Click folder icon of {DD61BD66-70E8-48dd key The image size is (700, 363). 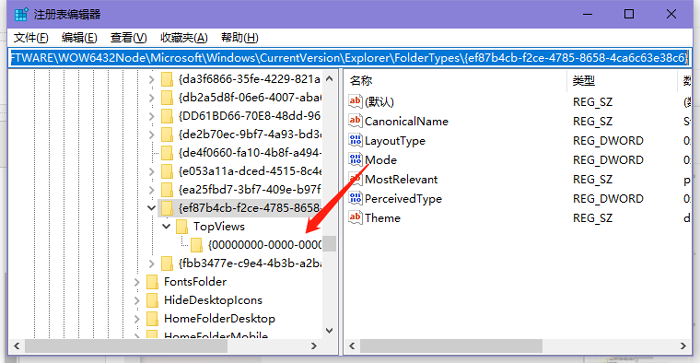click(167, 116)
